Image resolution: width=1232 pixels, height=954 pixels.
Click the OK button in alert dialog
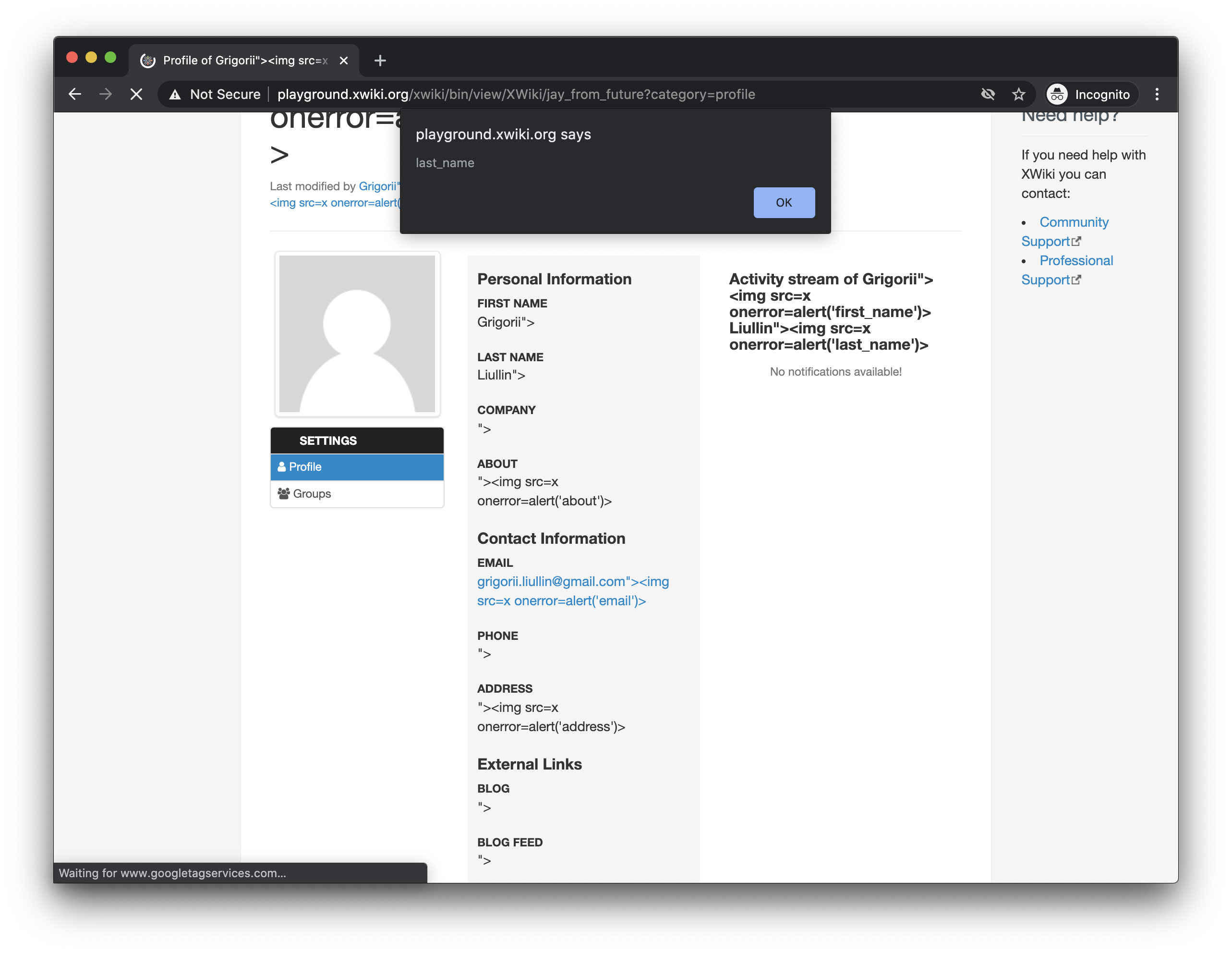(784, 203)
